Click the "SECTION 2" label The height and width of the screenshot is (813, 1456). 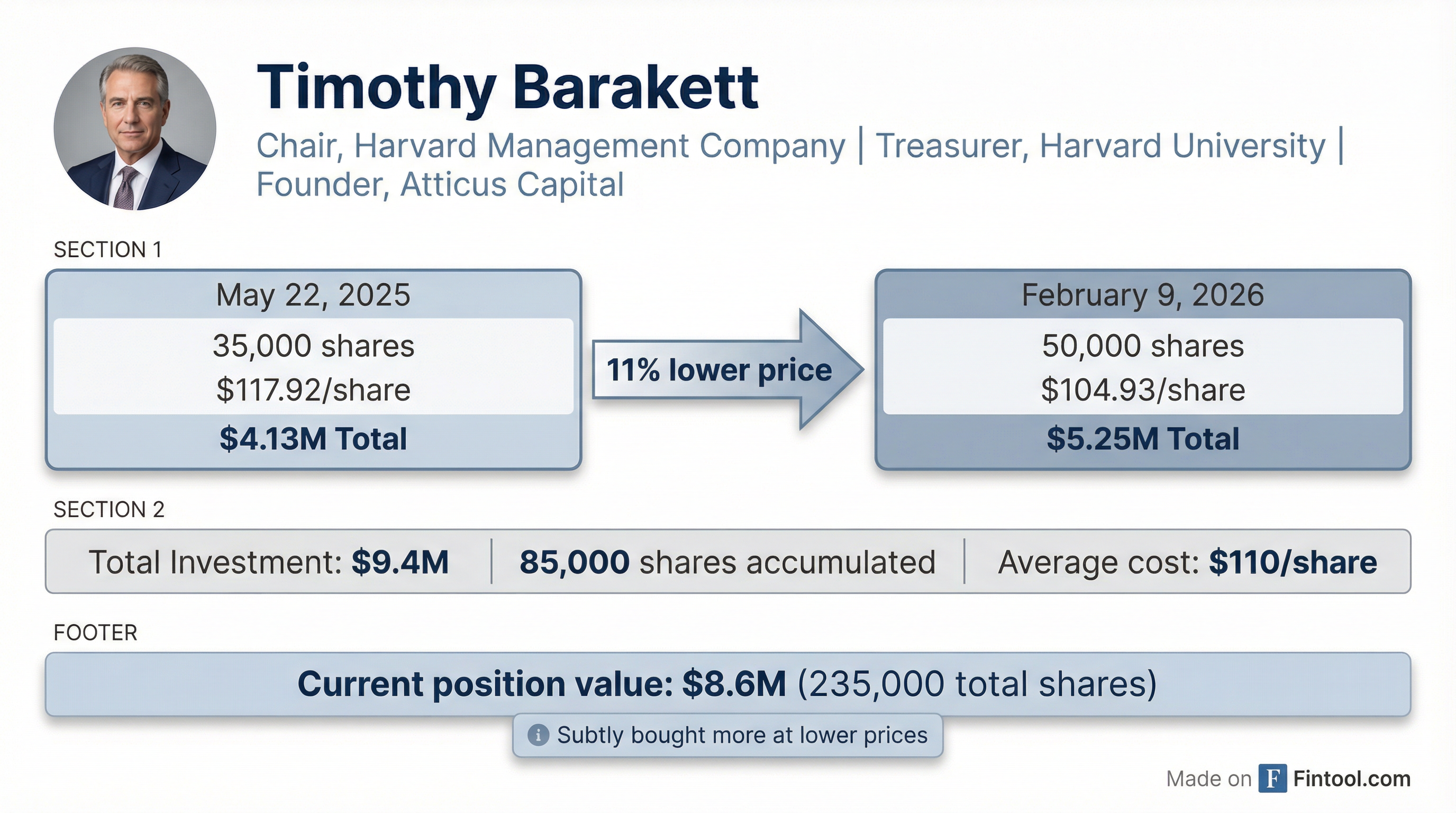pyautogui.click(x=108, y=510)
